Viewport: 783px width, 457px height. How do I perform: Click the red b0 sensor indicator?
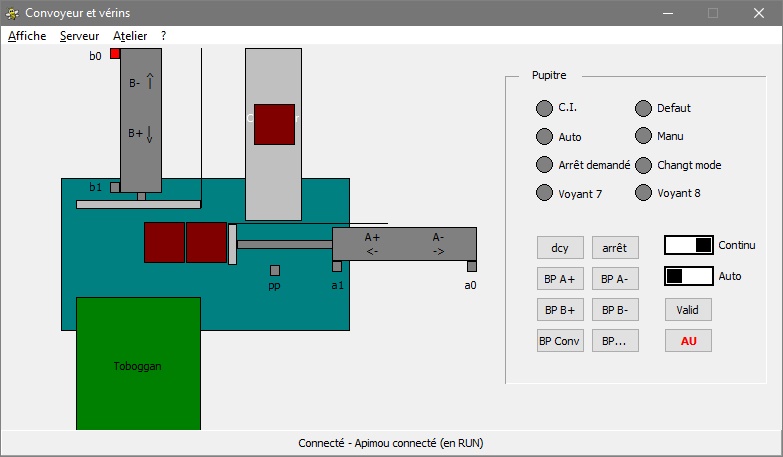pos(115,54)
